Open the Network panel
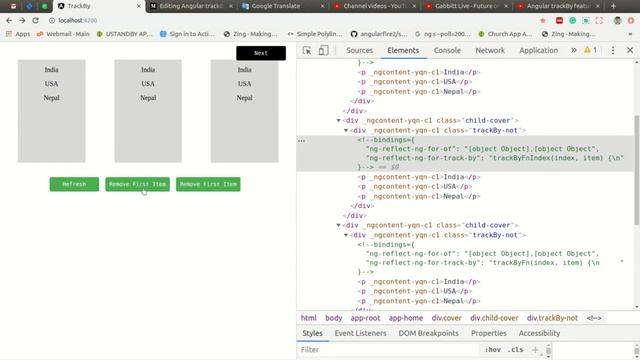 (490, 50)
